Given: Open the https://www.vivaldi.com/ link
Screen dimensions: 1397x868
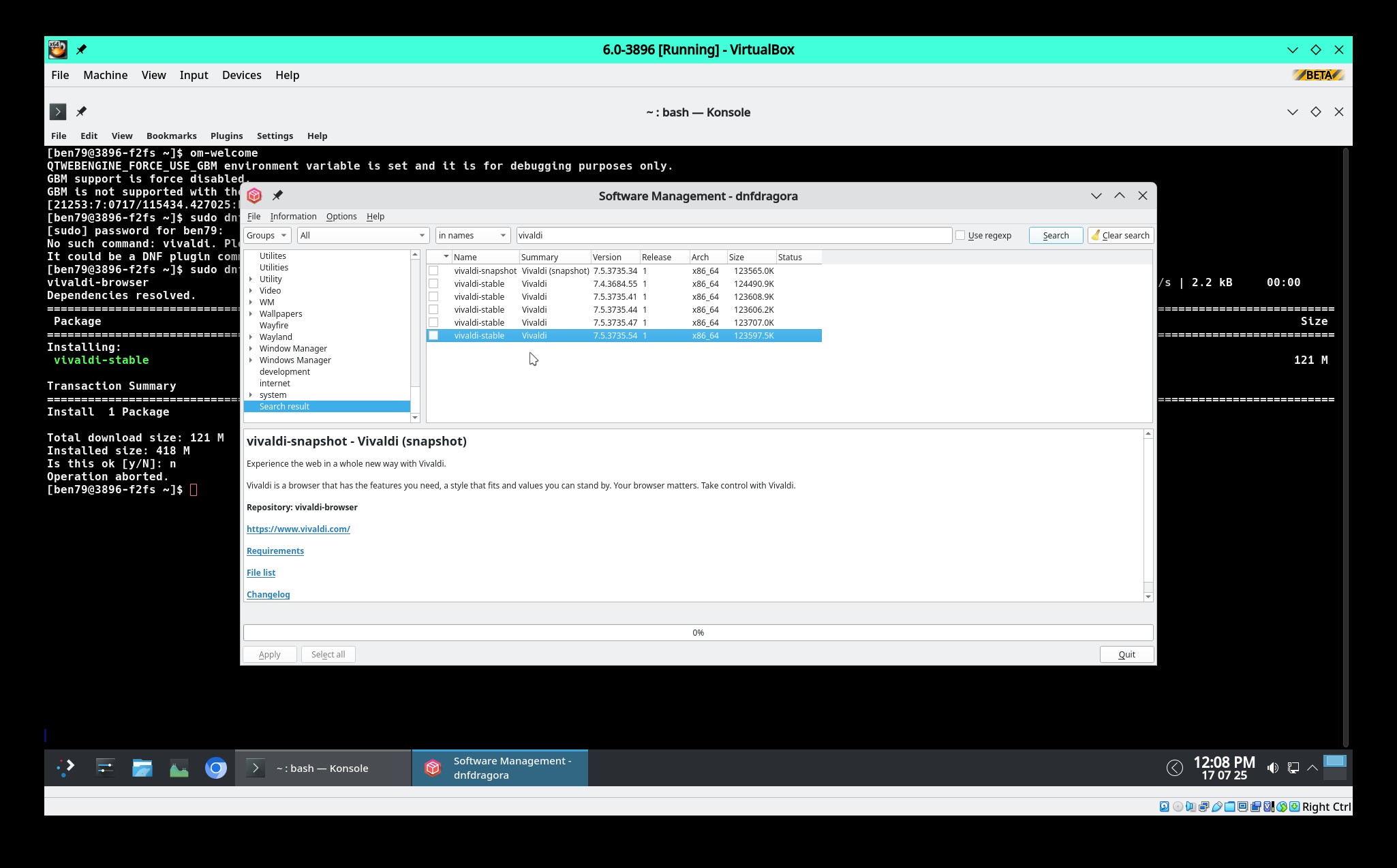Looking at the screenshot, I should point(298,529).
